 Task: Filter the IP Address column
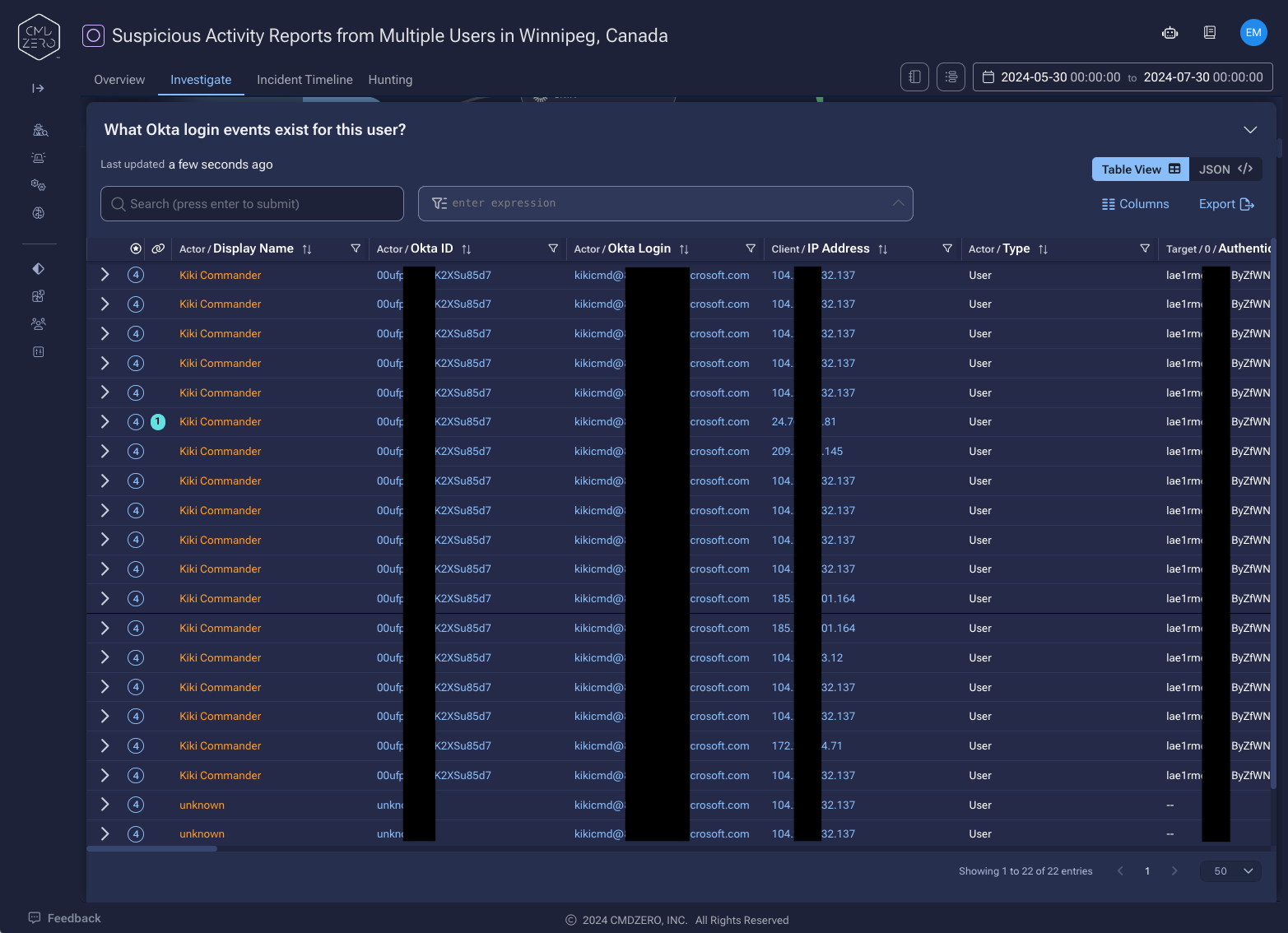pyautogui.click(x=947, y=248)
